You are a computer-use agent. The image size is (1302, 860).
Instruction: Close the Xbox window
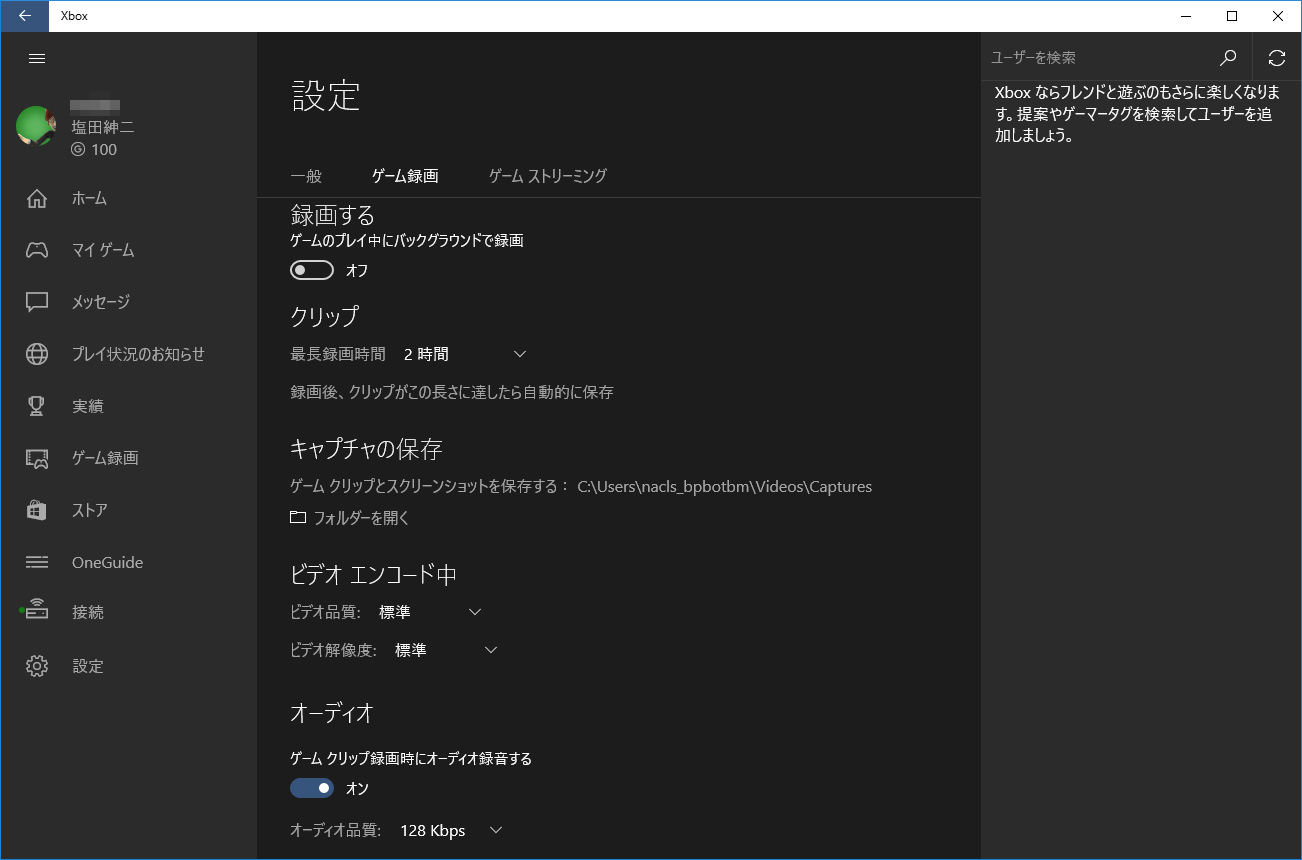coord(1278,16)
